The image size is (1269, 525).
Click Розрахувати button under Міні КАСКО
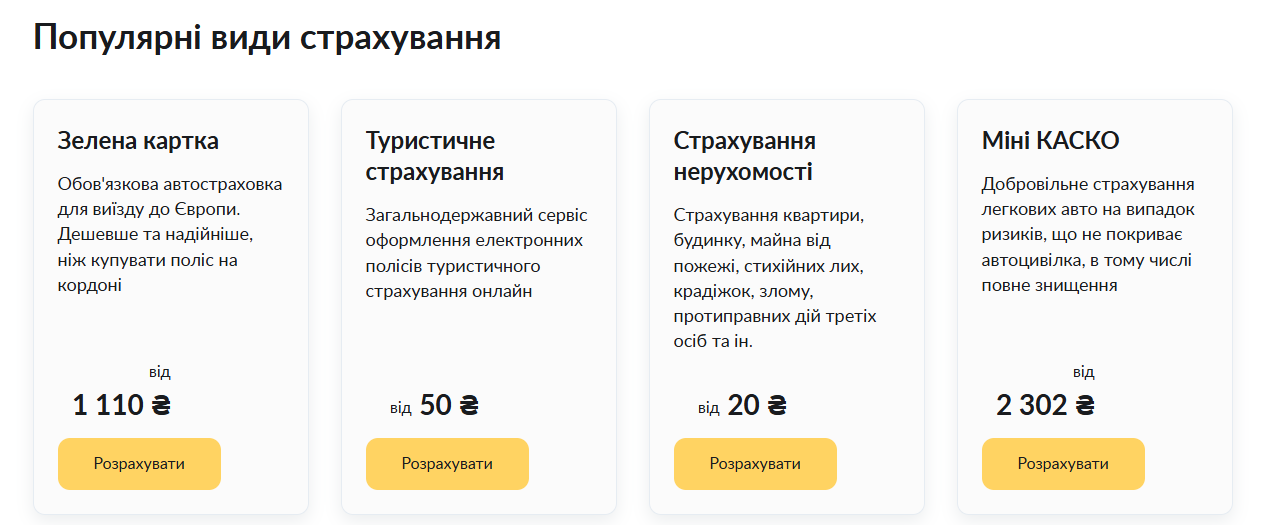1063,464
